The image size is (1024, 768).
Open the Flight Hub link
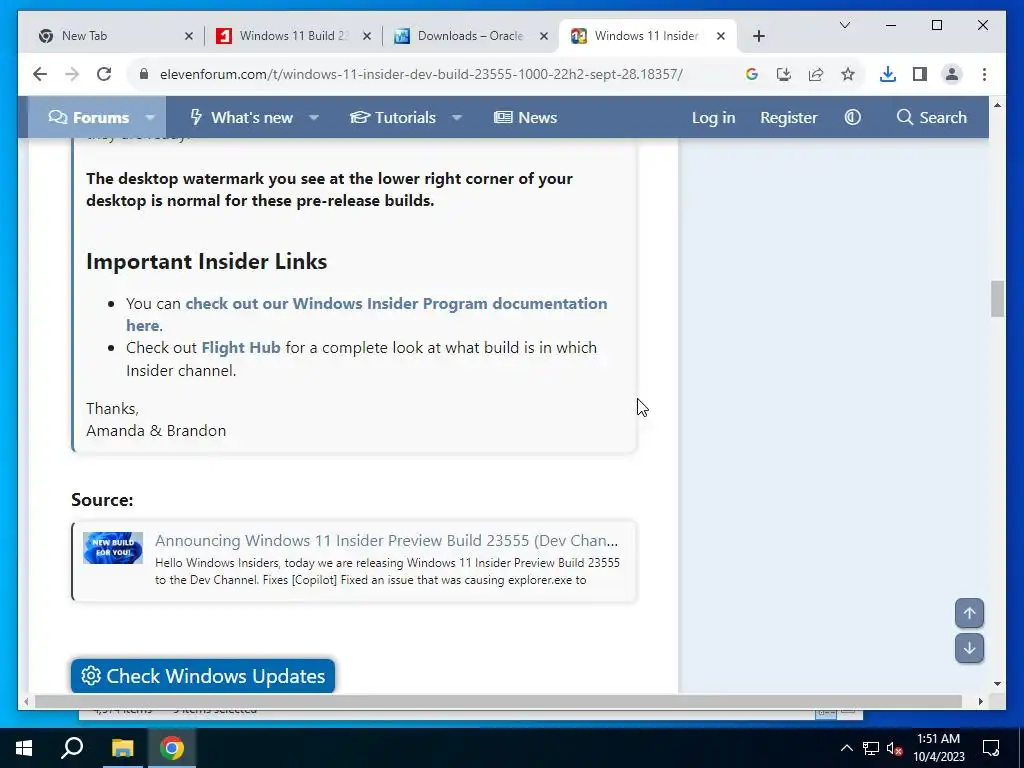[x=241, y=347]
